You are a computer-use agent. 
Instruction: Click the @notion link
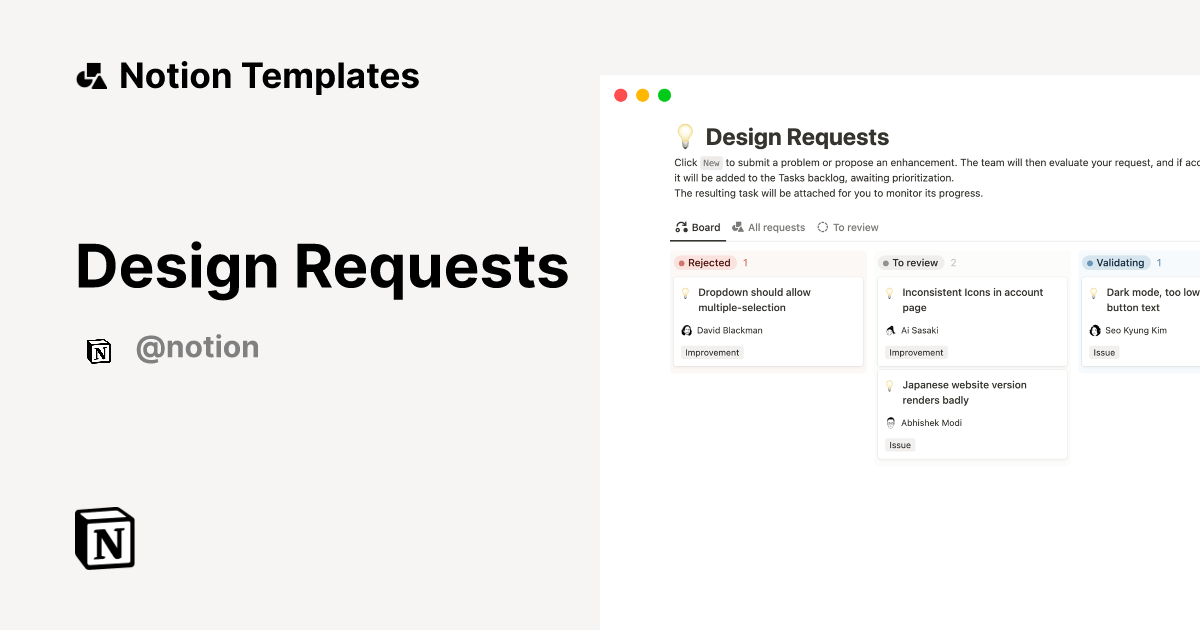[x=197, y=347]
